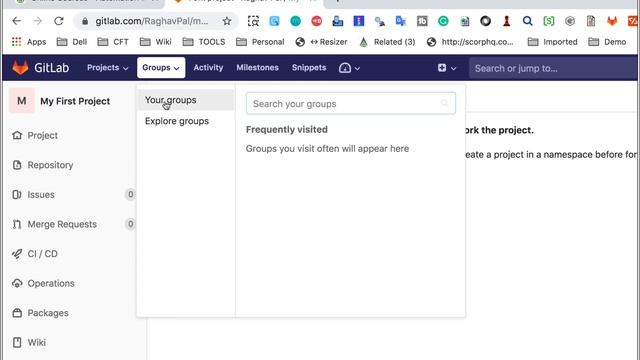Open the Wiki sidebar link

pos(36,342)
